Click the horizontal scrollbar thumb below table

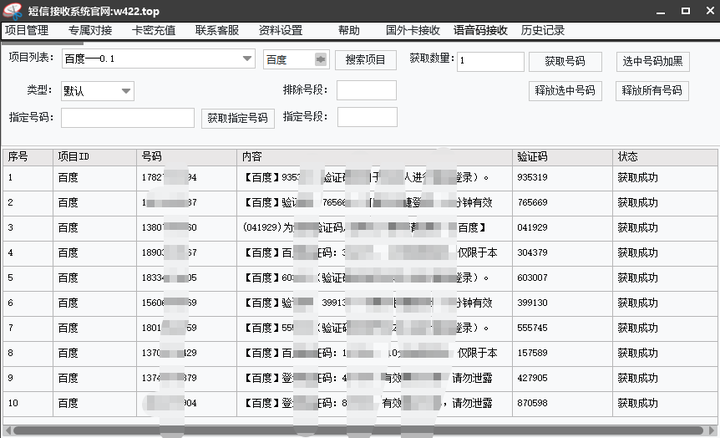[x=358, y=431]
